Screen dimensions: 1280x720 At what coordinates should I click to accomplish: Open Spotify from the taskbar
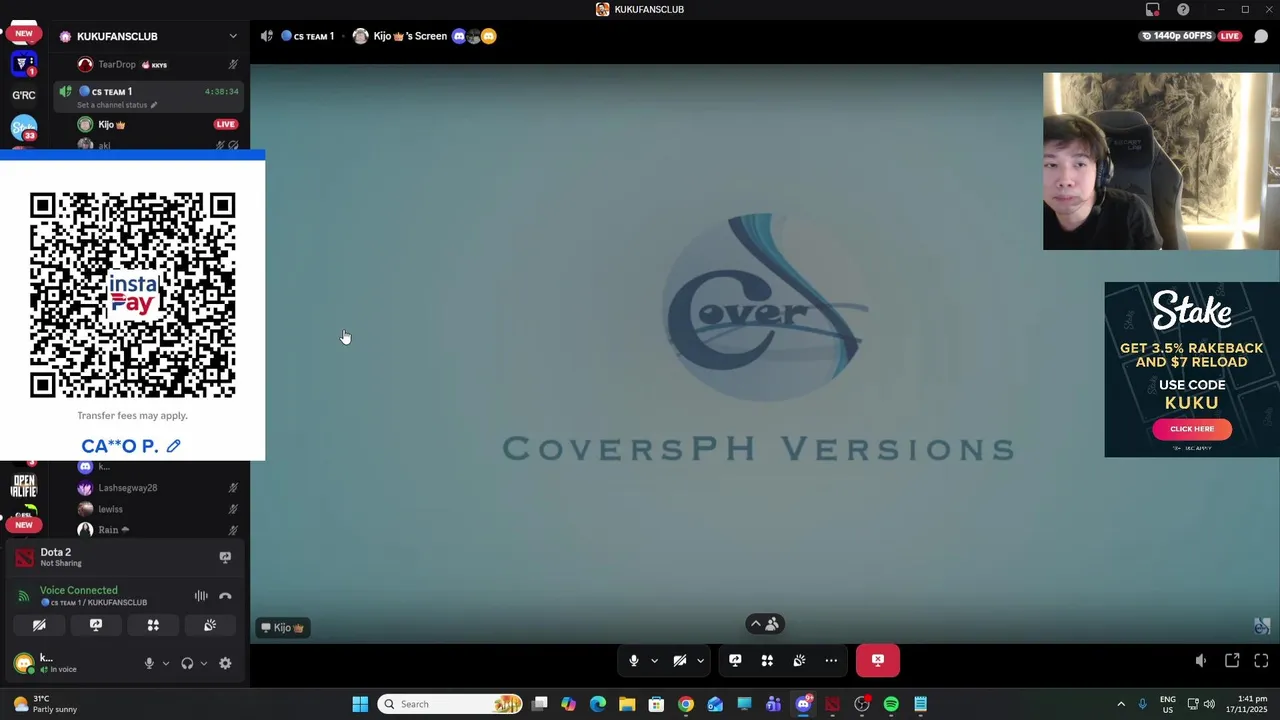891,704
